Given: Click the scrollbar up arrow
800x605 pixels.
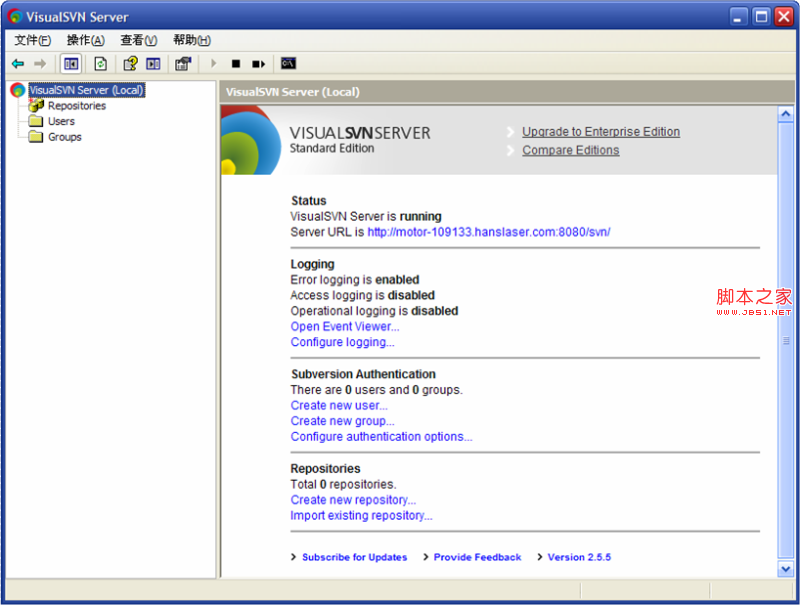Looking at the screenshot, I should click(785, 114).
